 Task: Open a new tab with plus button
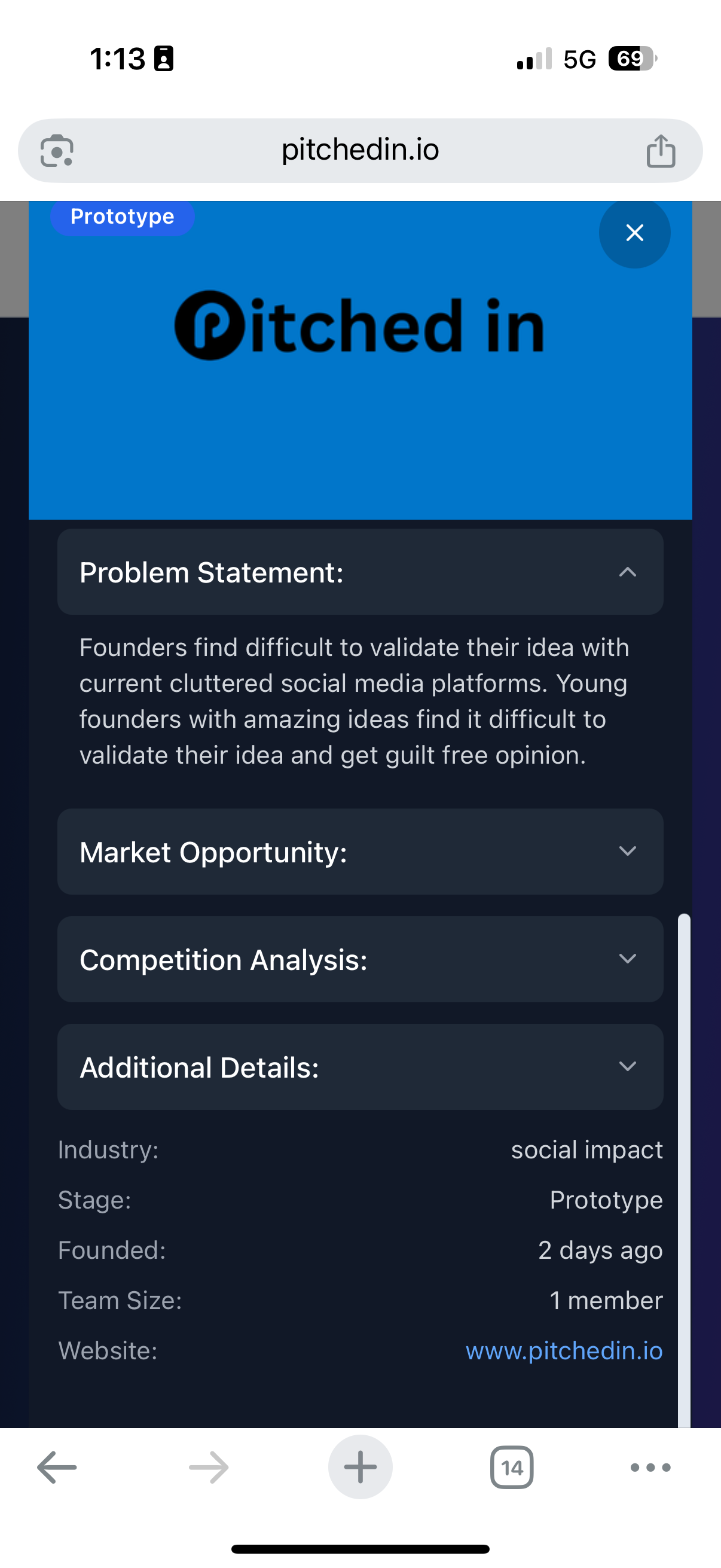(360, 1467)
